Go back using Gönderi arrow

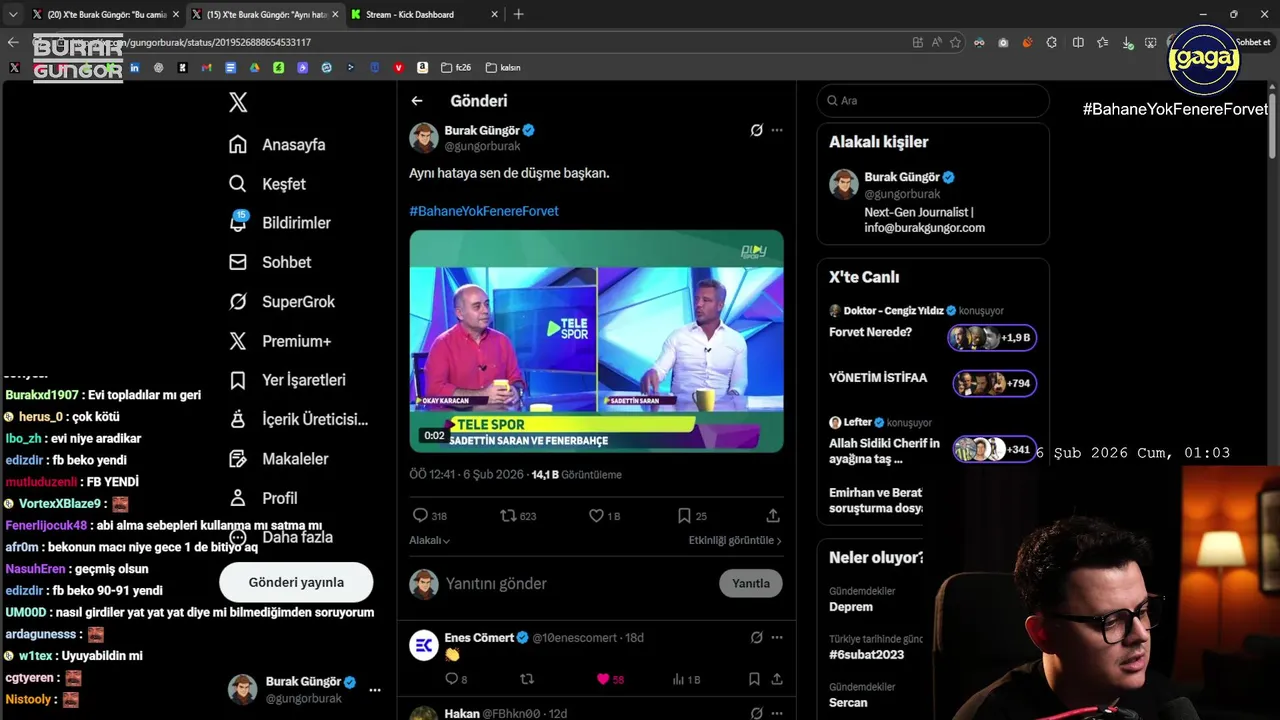[x=417, y=101]
